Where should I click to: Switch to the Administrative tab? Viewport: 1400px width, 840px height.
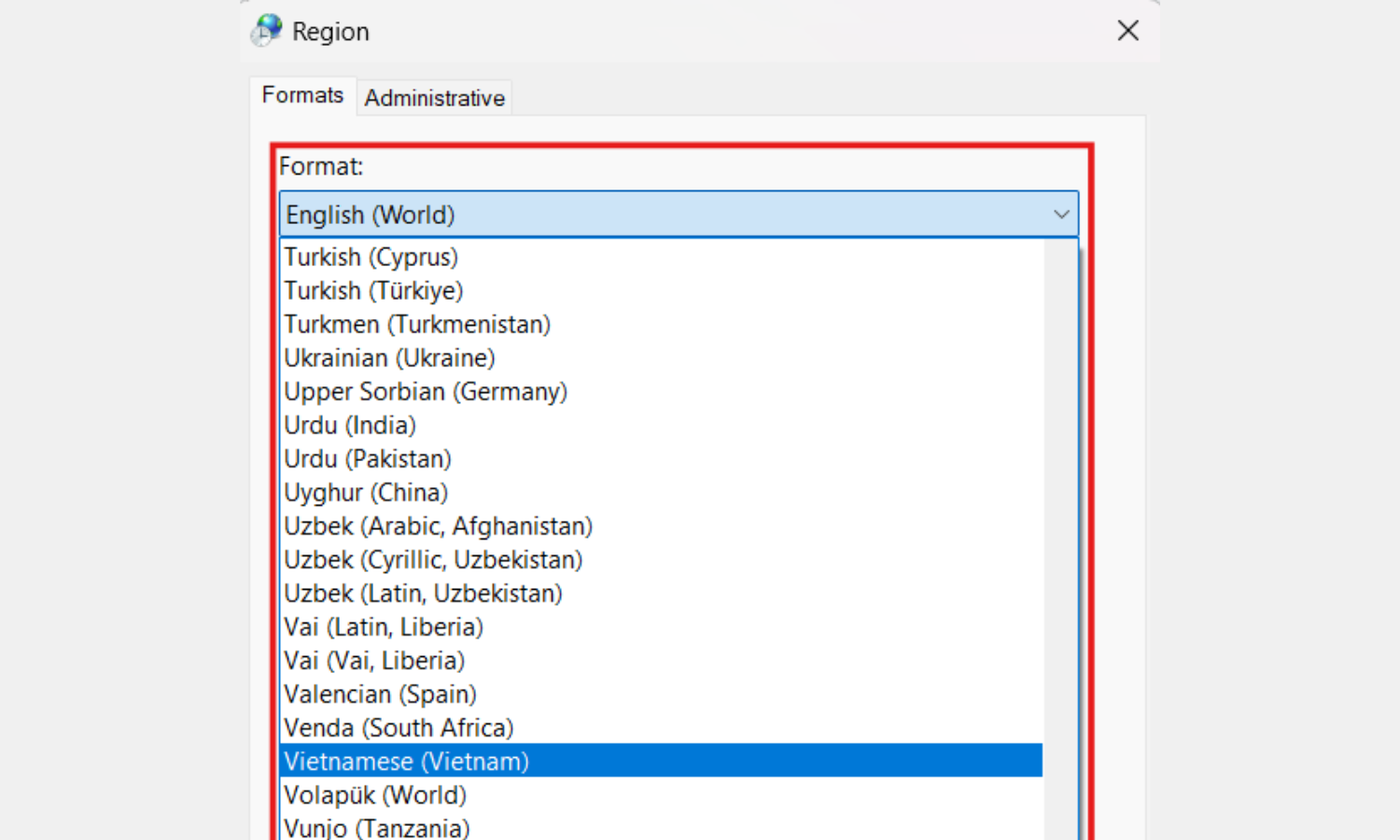tap(434, 98)
